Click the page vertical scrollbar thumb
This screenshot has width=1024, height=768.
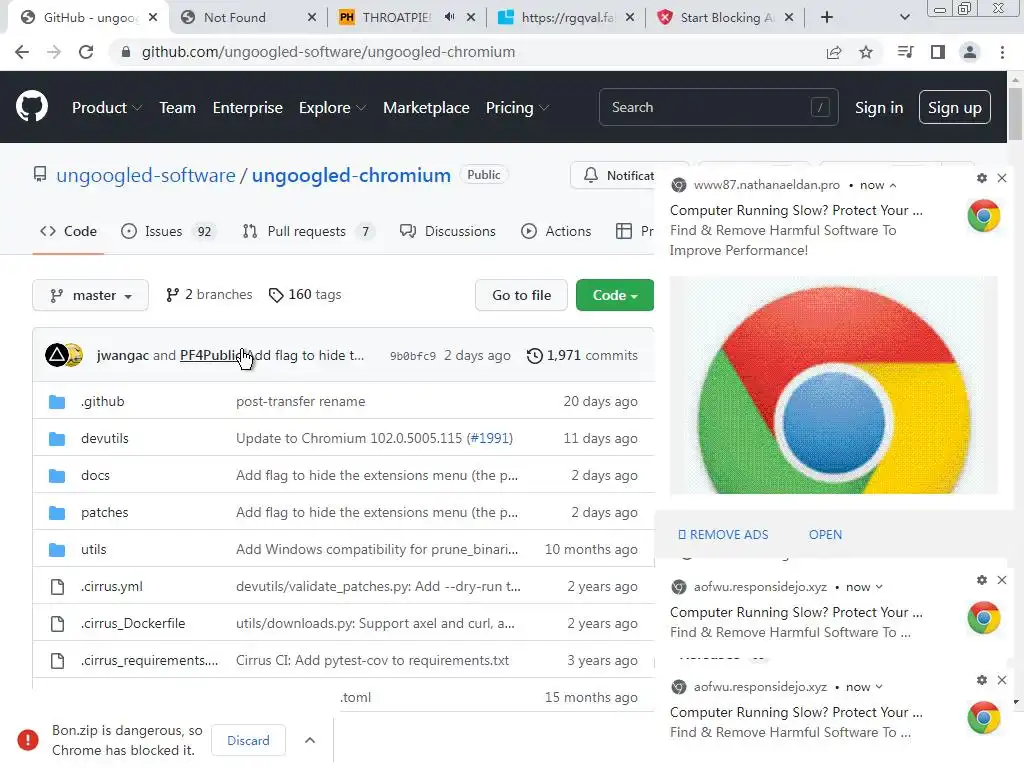[x=1015, y=112]
